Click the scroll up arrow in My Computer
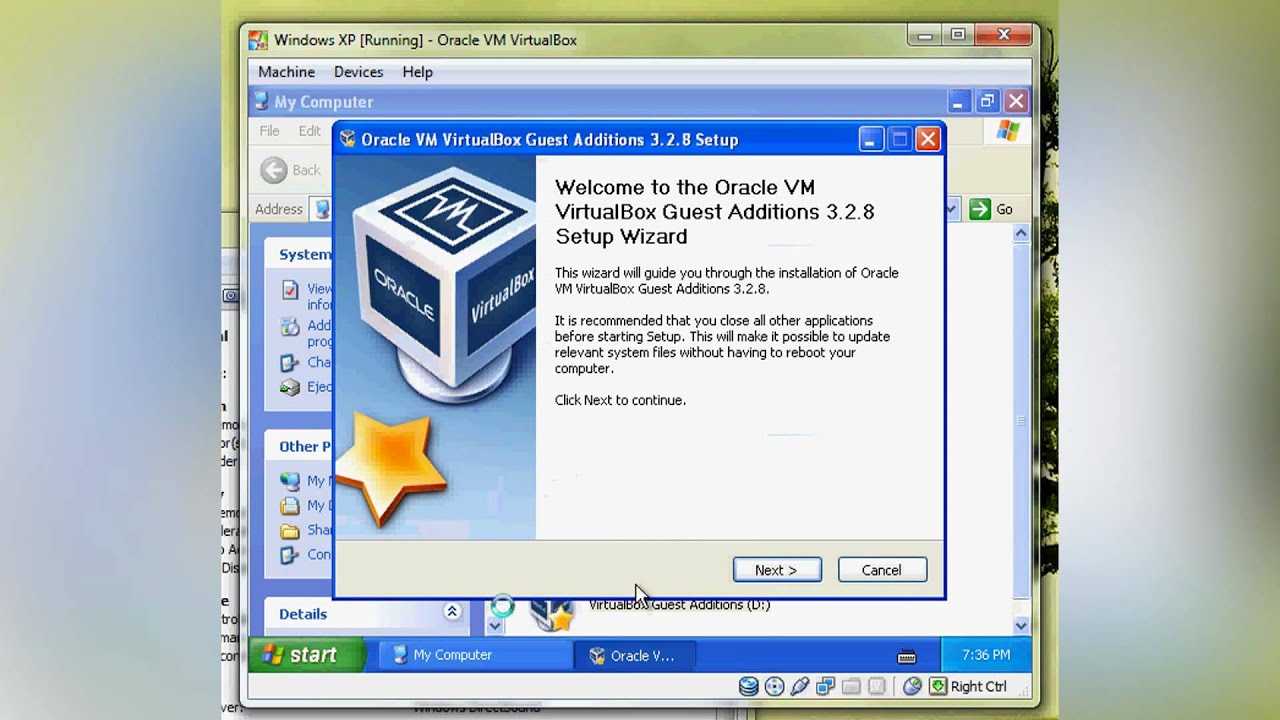 tap(1021, 233)
